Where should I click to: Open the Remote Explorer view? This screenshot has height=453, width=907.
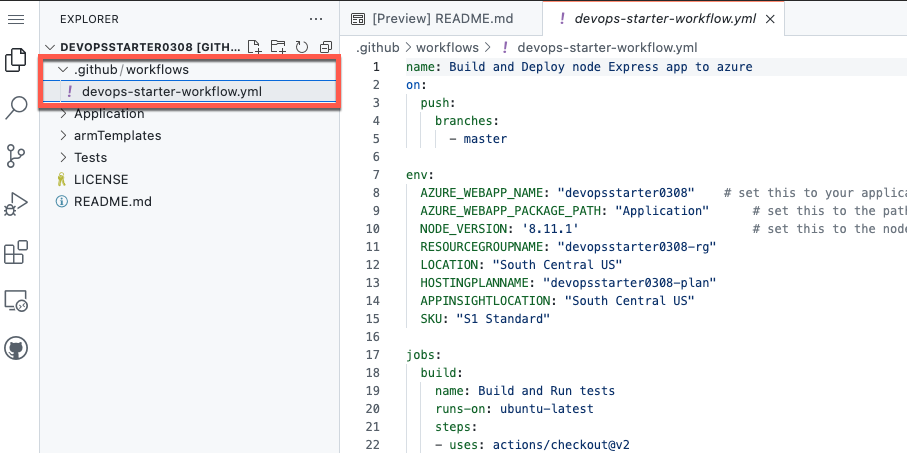click(16, 300)
